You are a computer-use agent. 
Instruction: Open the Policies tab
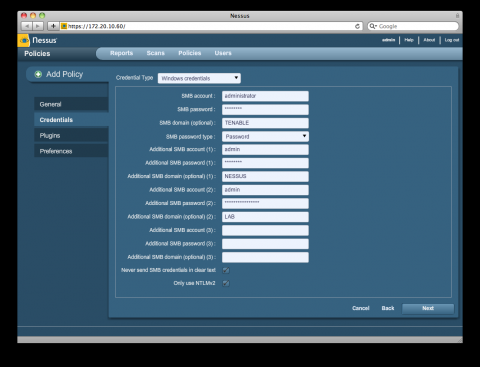click(189, 53)
